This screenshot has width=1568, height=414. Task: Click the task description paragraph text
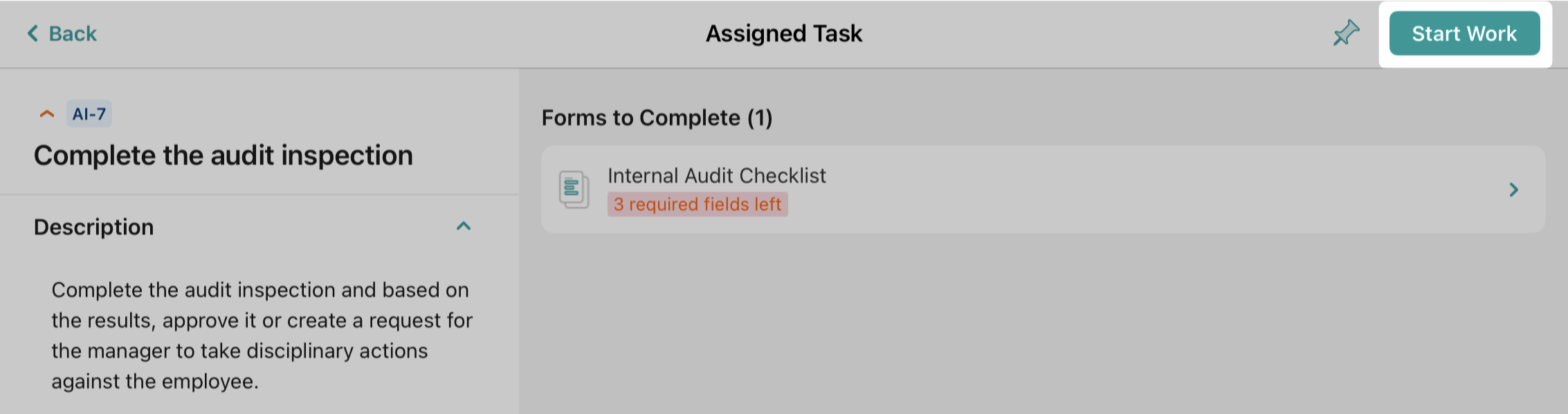pyautogui.click(x=262, y=335)
